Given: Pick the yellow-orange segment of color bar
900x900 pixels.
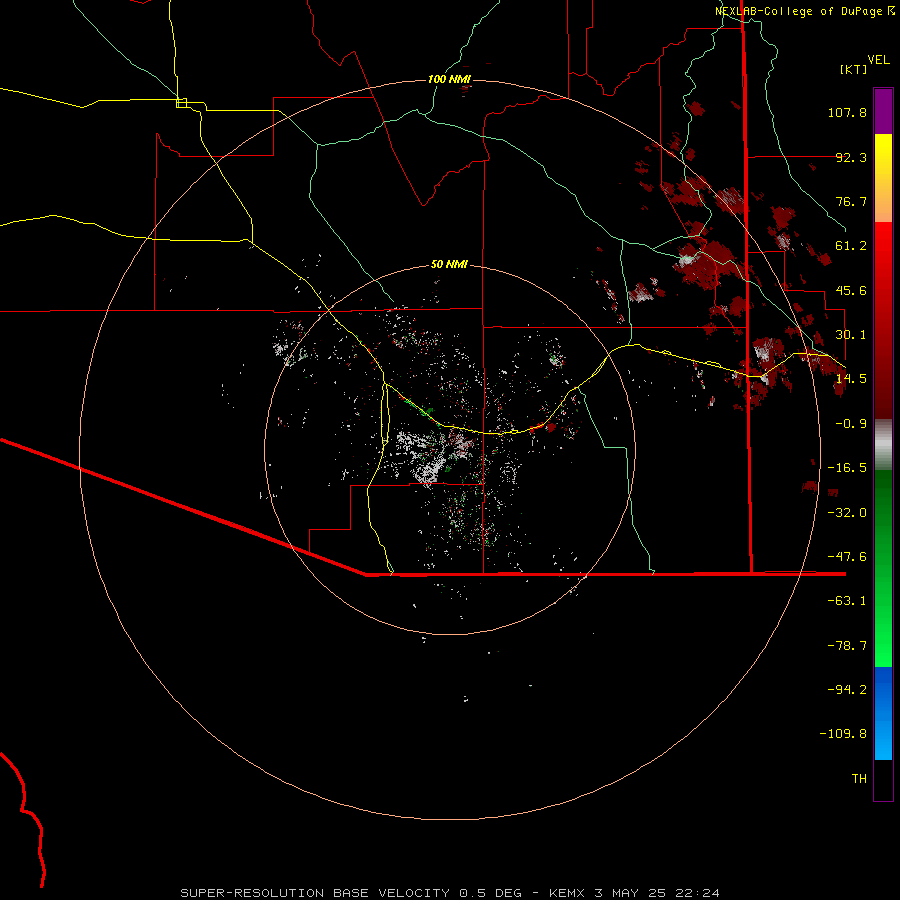Looking at the screenshot, I should coord(883,178).
